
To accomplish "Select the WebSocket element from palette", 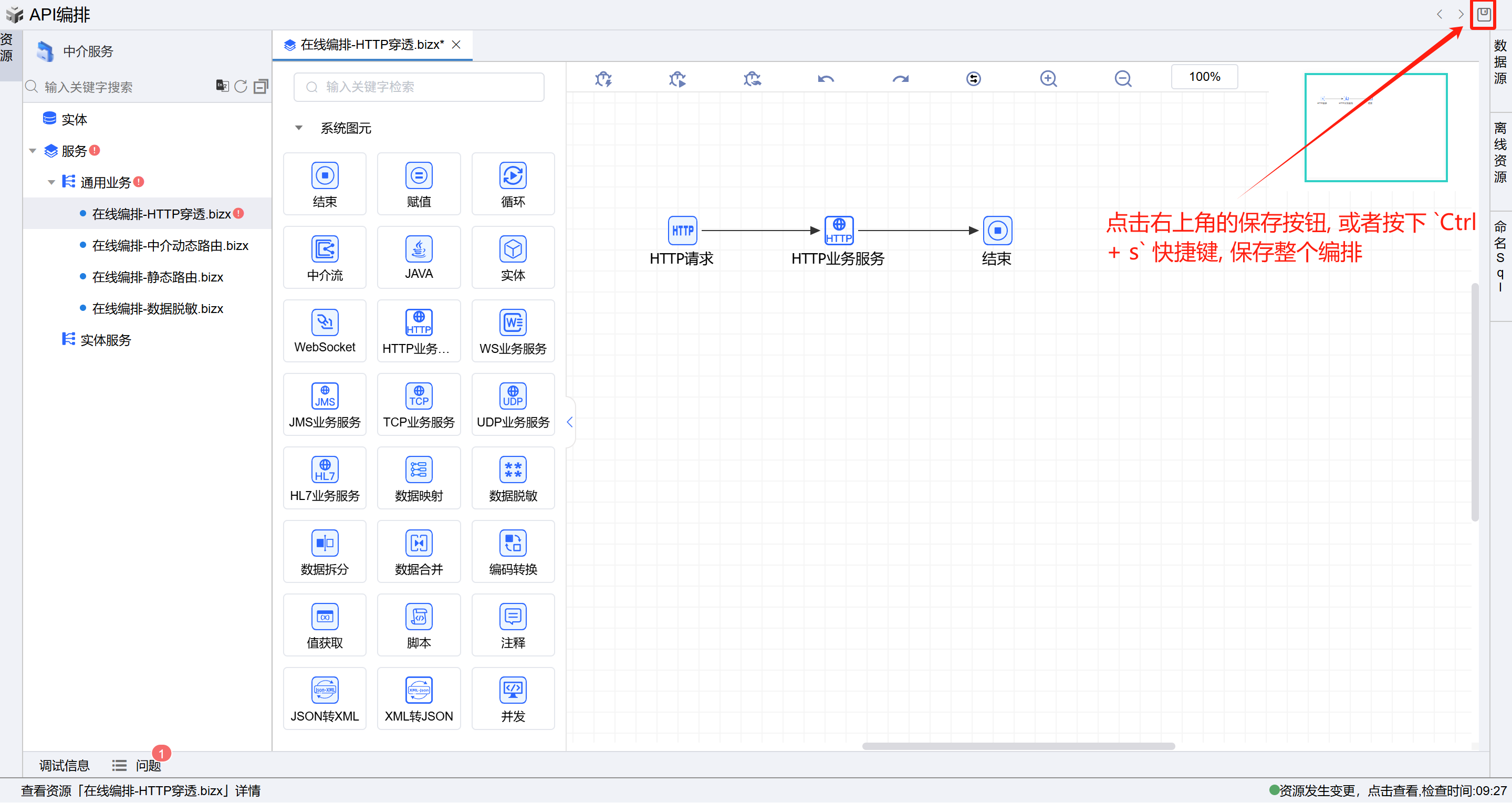I will [x=325, y=330].
